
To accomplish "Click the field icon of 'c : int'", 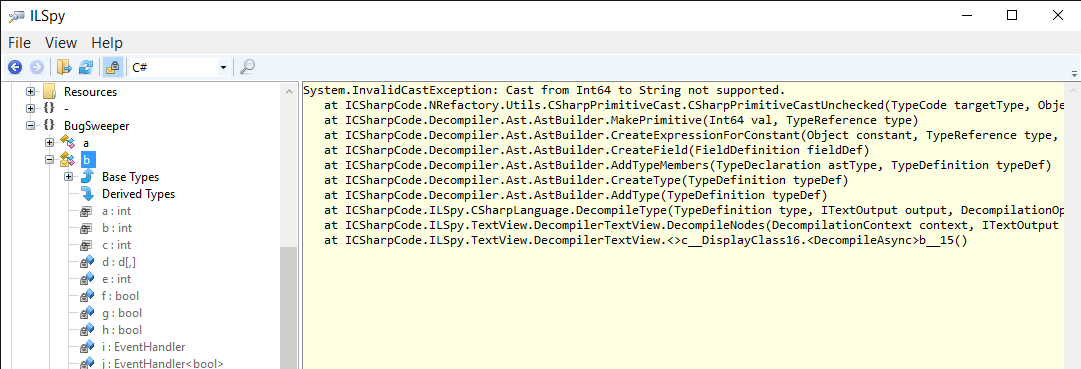I will [x=87, y=246].
